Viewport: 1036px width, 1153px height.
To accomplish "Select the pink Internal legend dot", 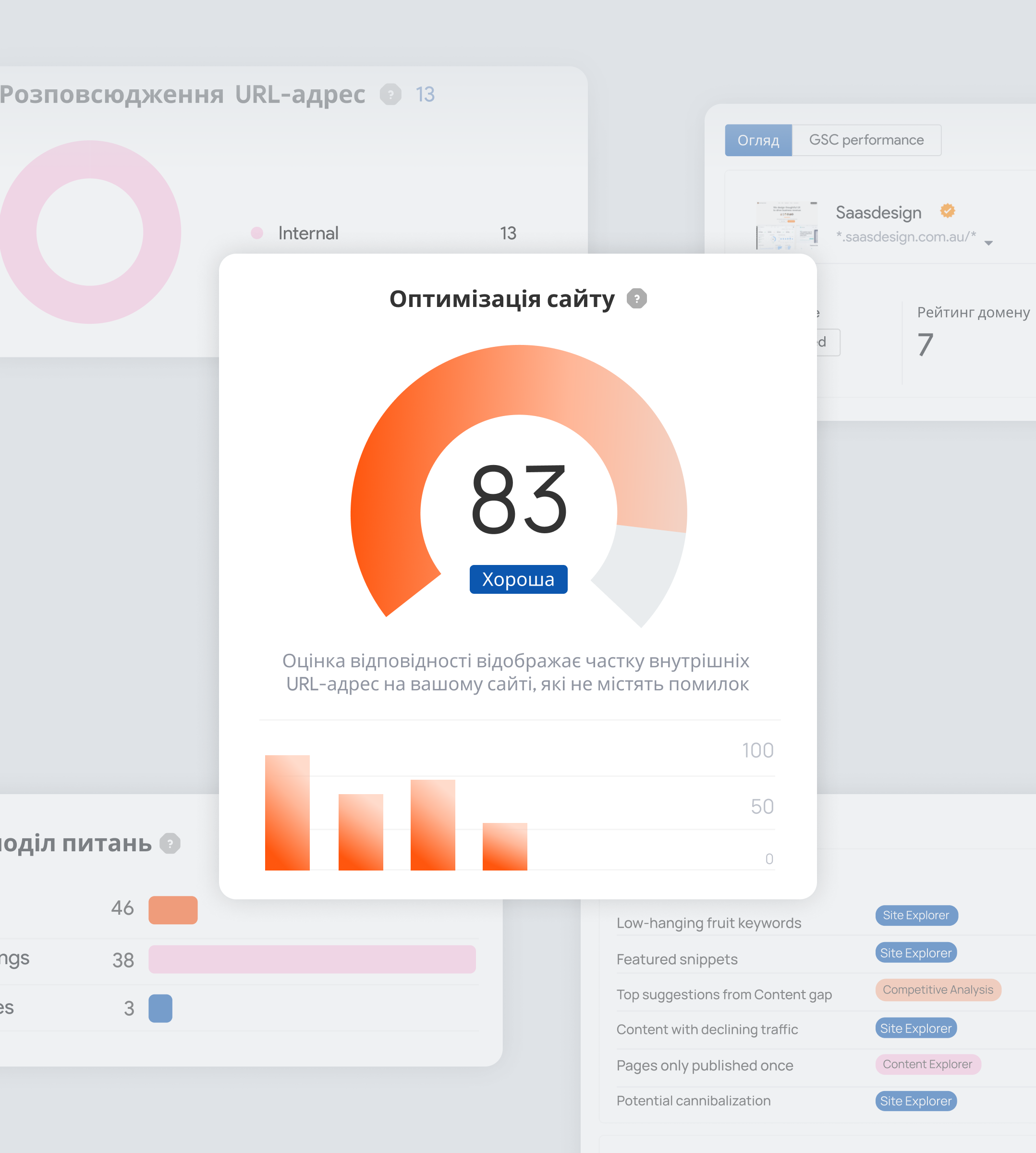I will [257, 233].
